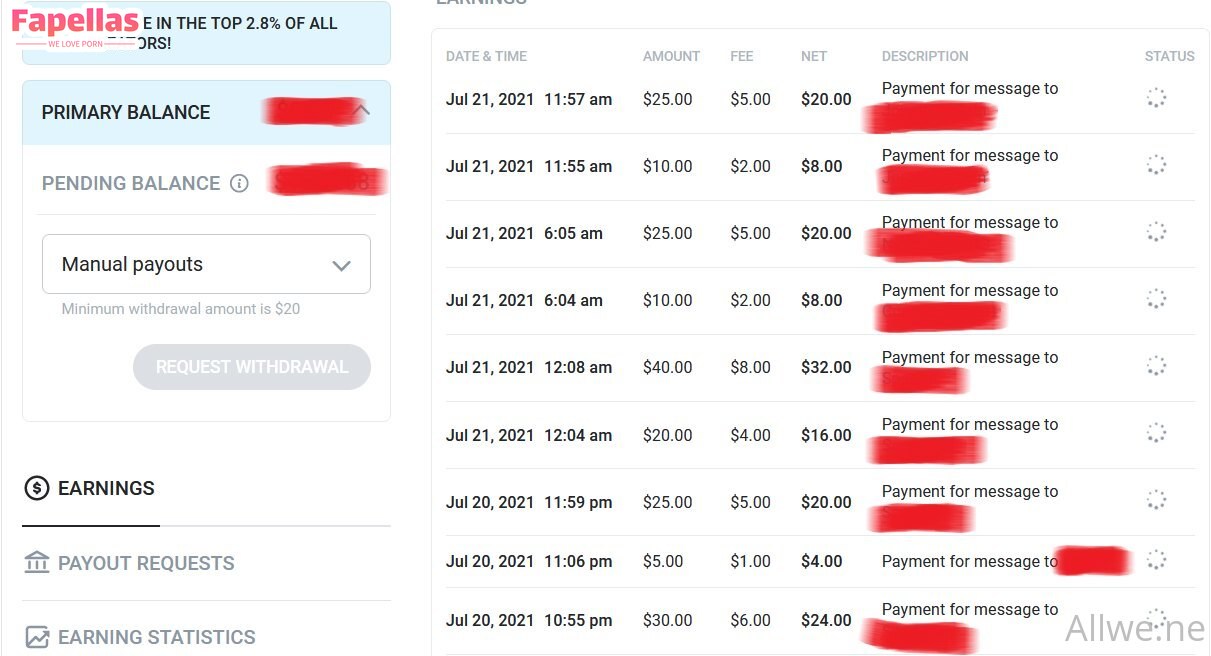Click the Amount column header
The height and width of the screenshot is (656, 1211).
(671, 56)
